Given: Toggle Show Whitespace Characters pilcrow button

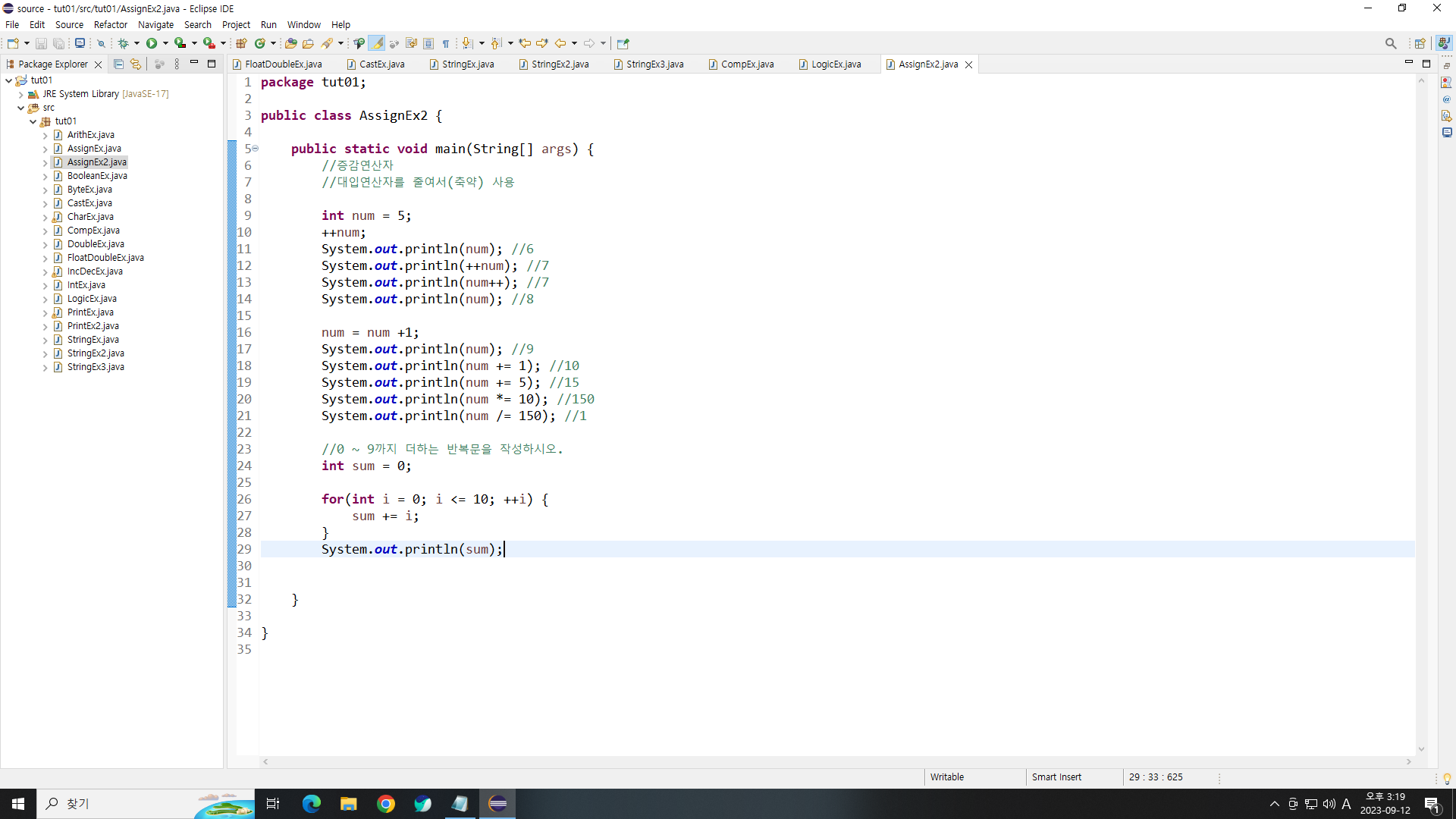Looking at the screenshot, I should tap(446, 43).
